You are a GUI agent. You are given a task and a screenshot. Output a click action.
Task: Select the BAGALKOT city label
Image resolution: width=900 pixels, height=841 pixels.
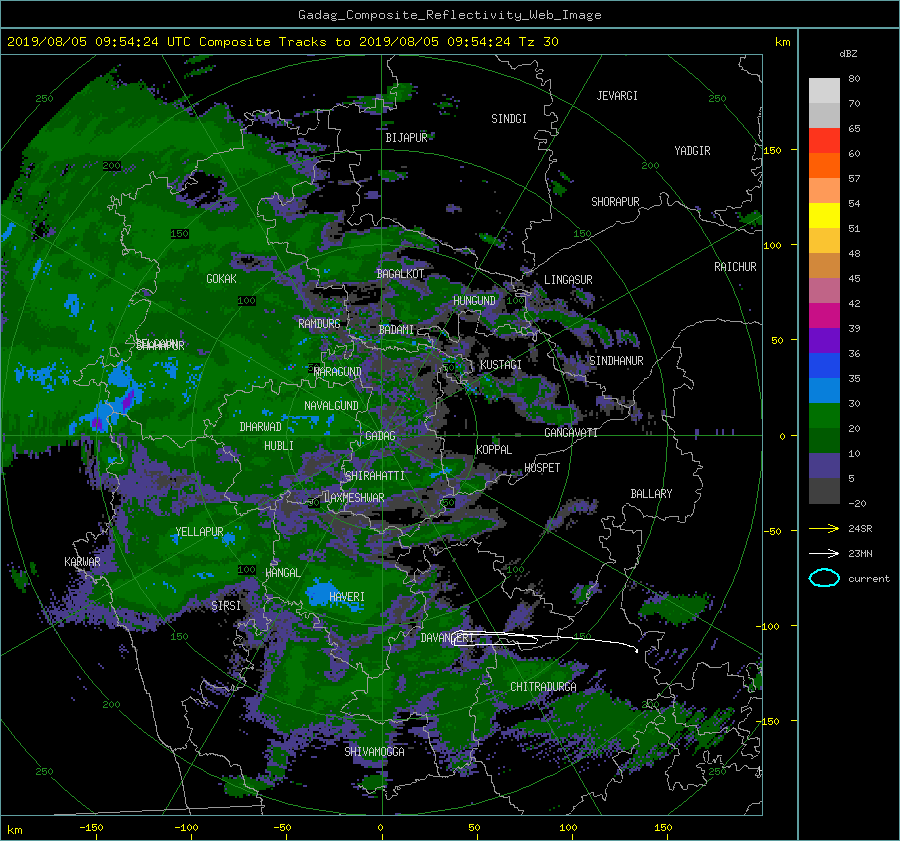(x=400, y=274)
